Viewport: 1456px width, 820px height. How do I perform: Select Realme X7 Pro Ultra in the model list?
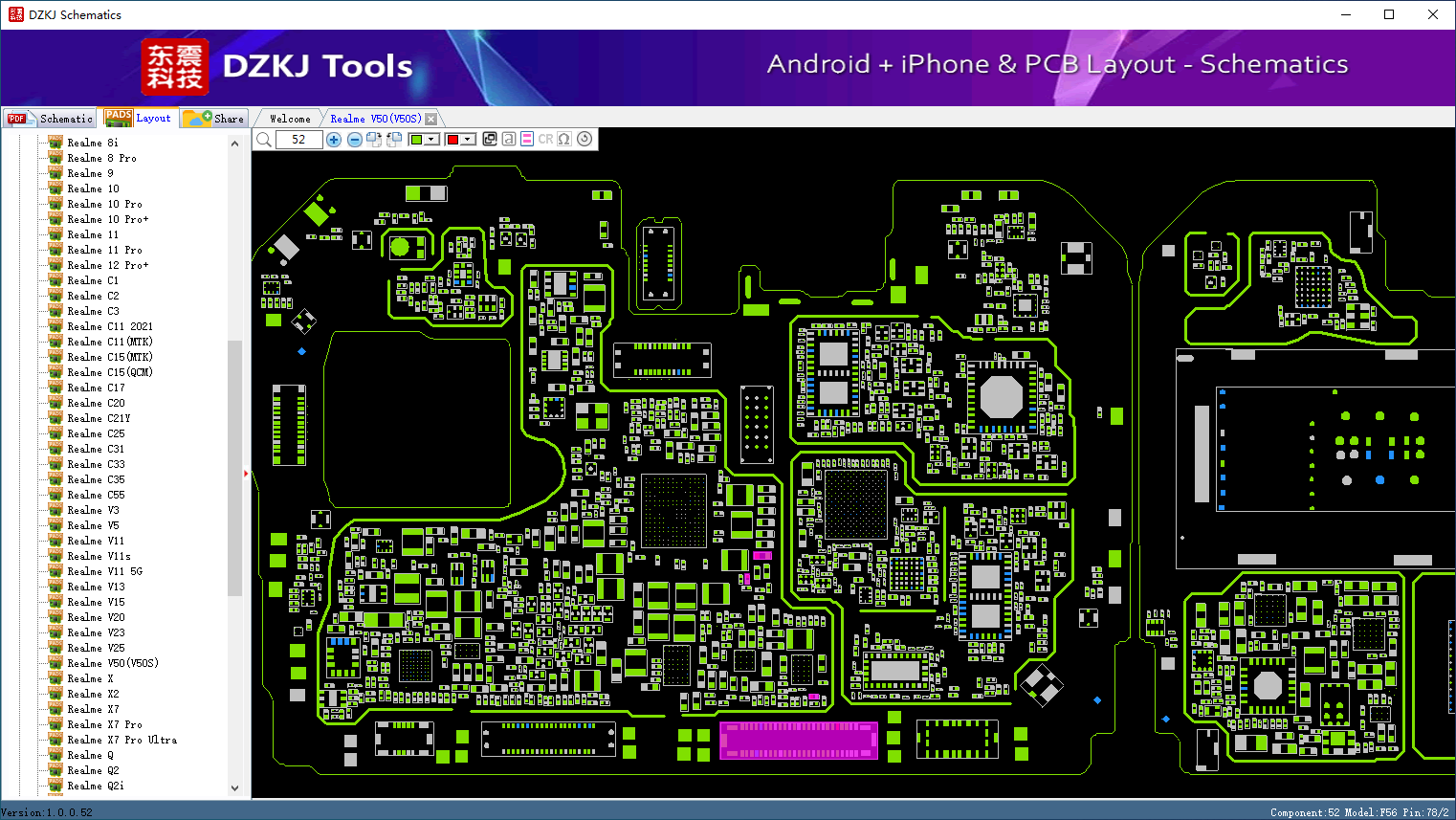[121, 740]
